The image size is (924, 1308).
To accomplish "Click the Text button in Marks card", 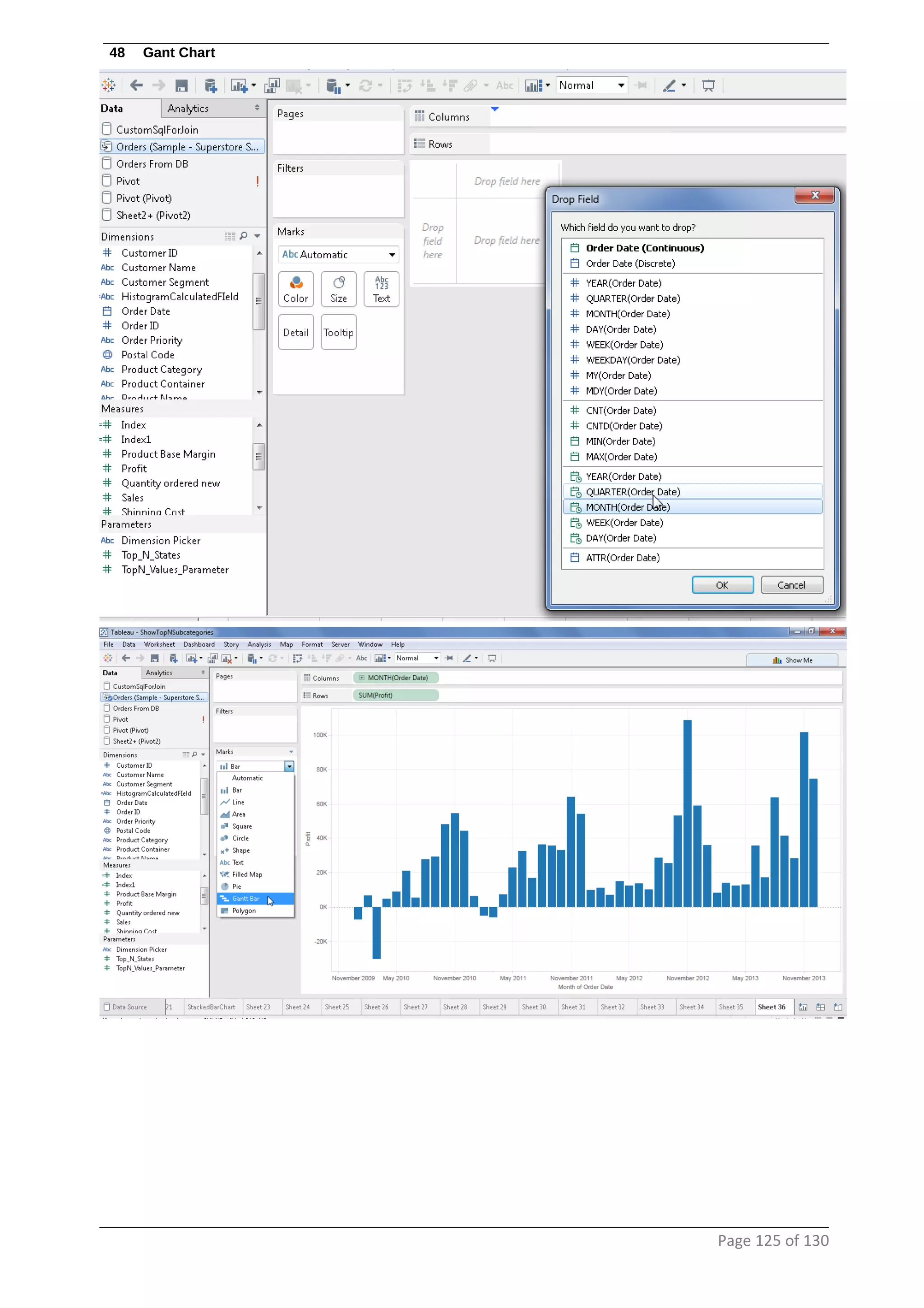I will coord(381,289).
